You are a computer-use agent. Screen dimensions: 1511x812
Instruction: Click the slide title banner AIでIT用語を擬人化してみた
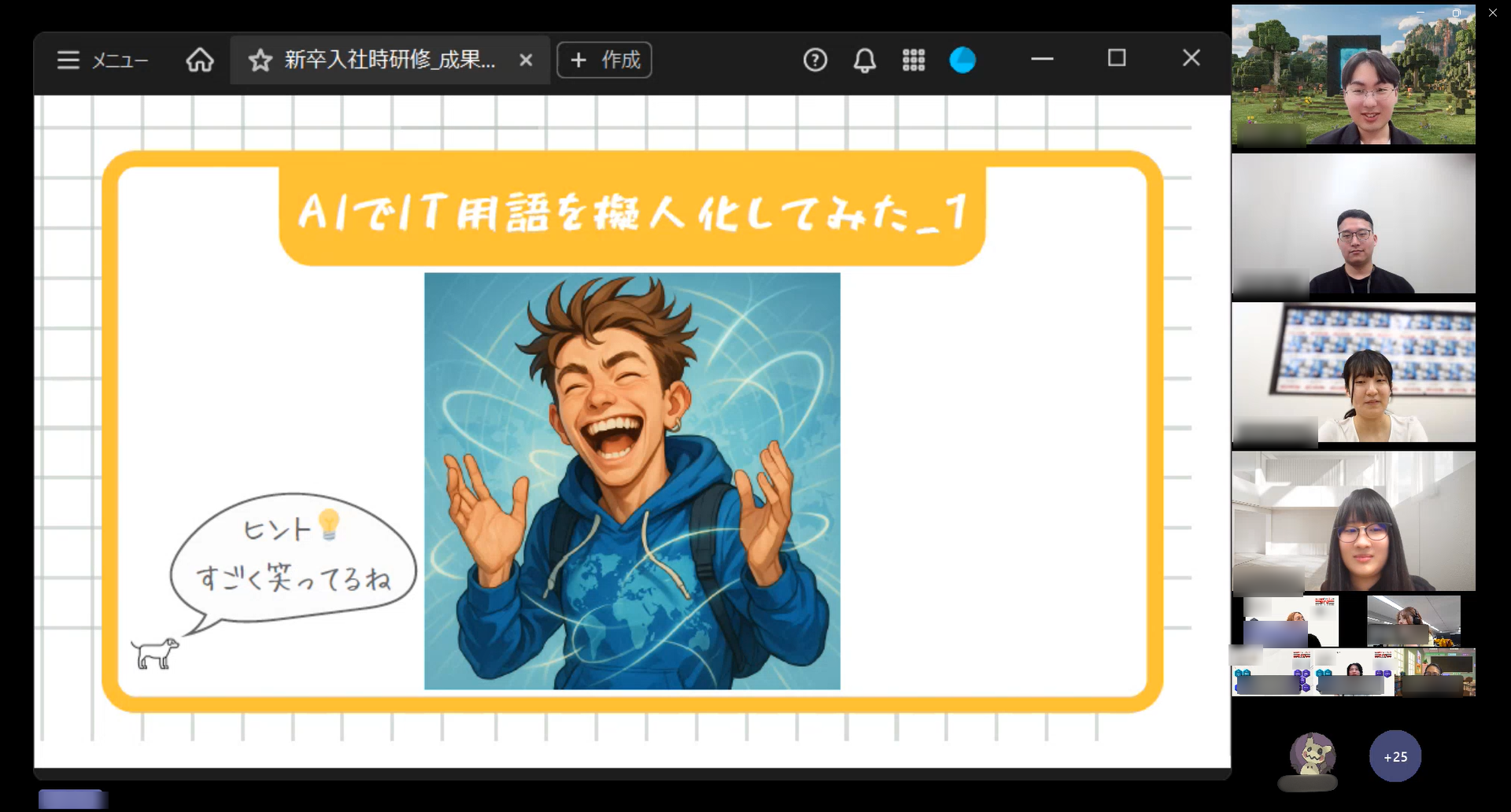632,212
